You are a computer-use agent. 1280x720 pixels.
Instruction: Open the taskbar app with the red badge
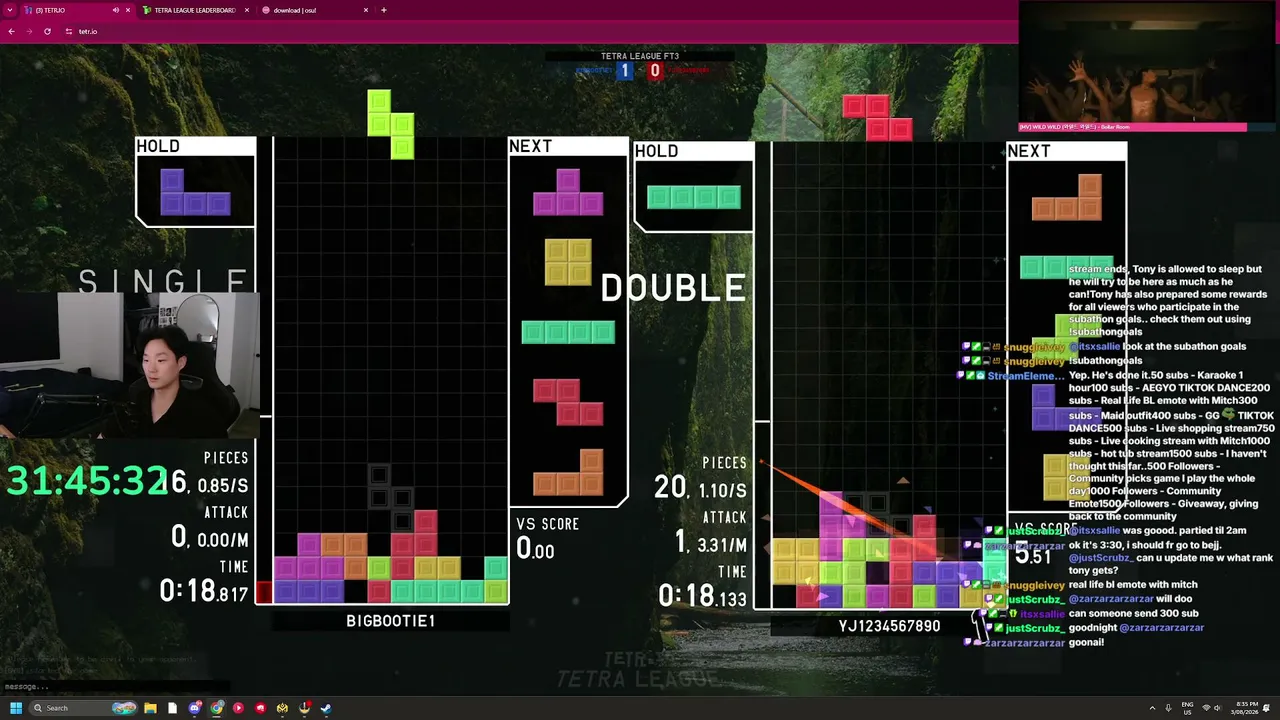(x=304, y=708)
